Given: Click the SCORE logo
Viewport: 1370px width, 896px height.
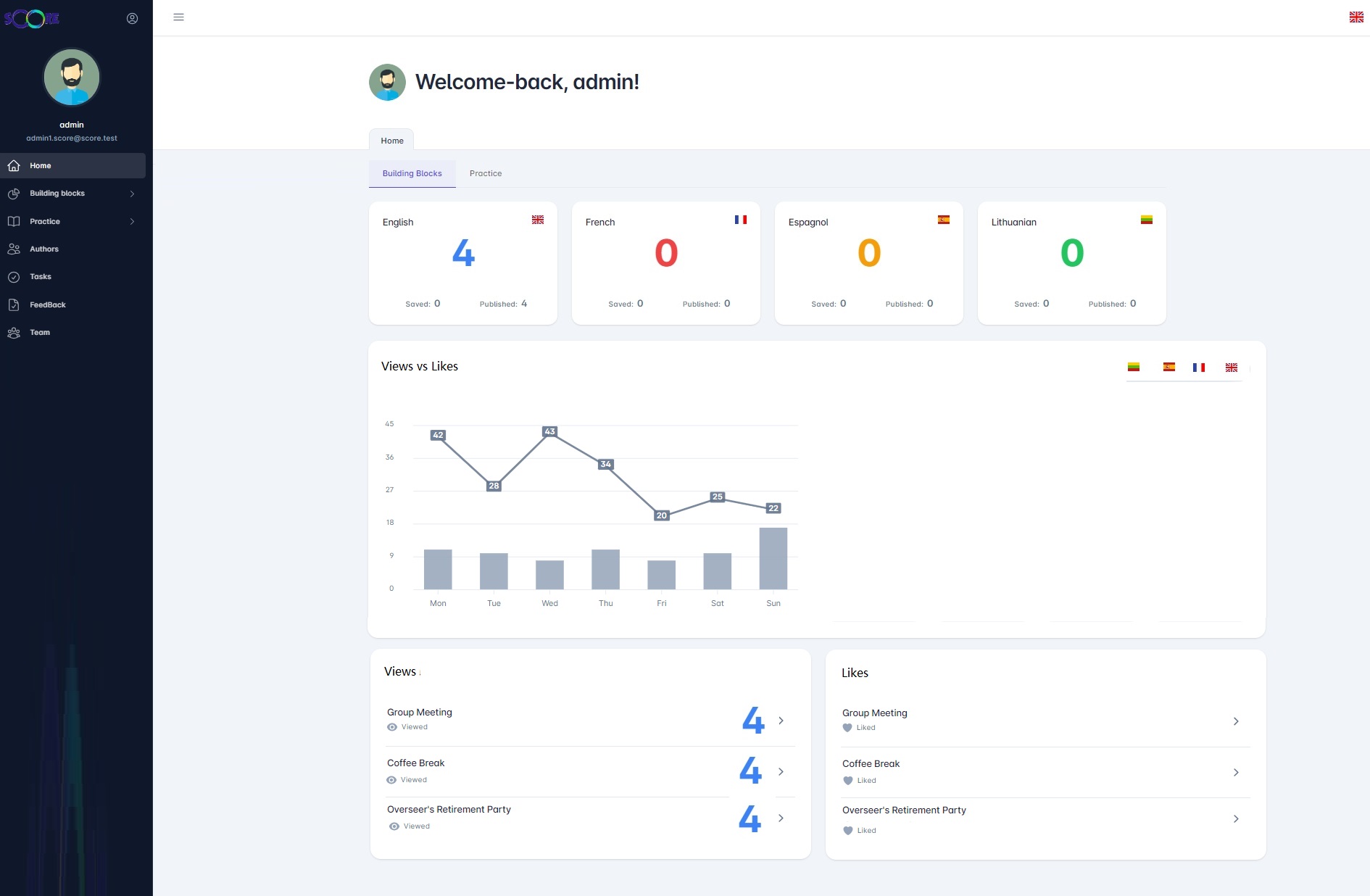Looking at the screenshot, I should (32, 19).
